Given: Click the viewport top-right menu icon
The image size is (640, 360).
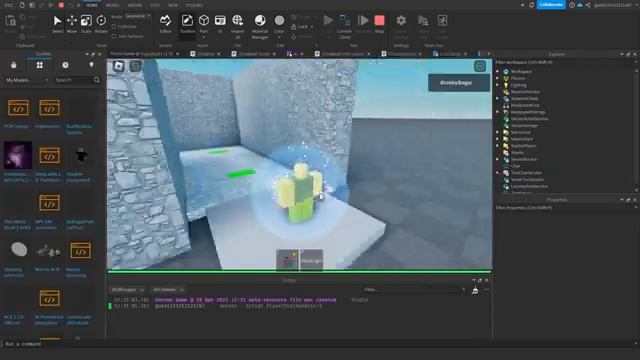Looking at the screenshot, I should [480, 66].
